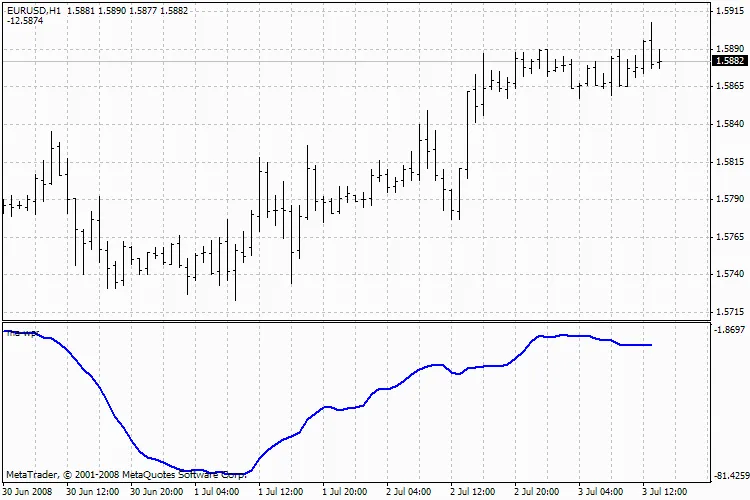Click the right end of the blue indicator line
This screenshot has width=750, height=500.
651,345
